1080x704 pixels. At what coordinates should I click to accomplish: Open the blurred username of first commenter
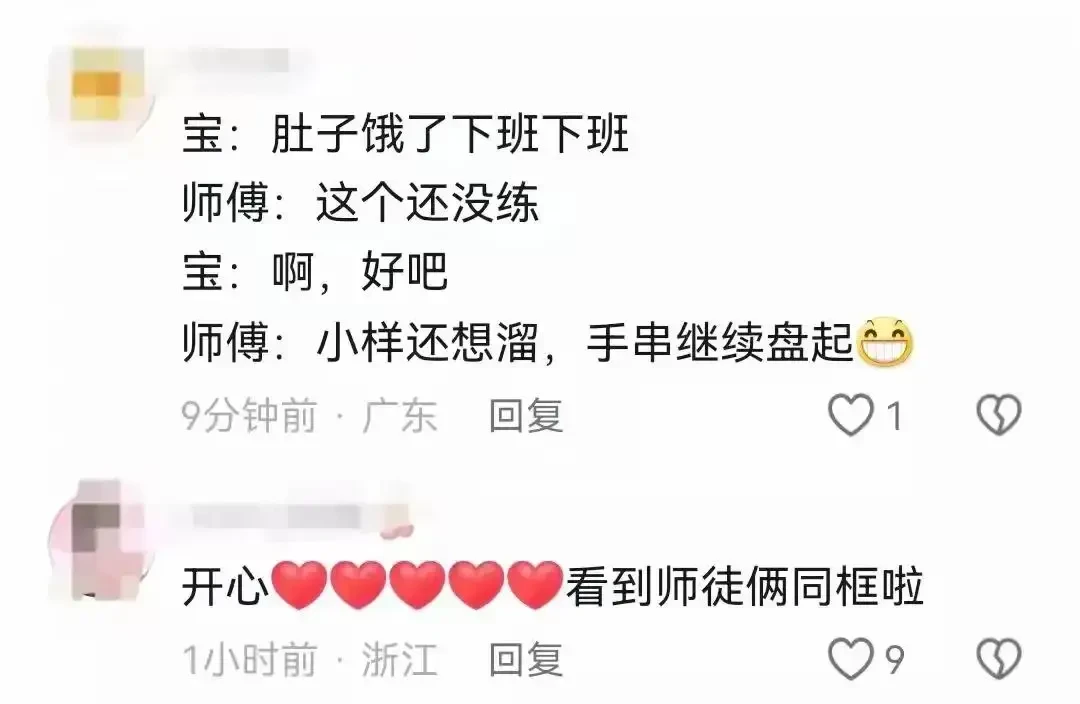click(x=236, y=61)
